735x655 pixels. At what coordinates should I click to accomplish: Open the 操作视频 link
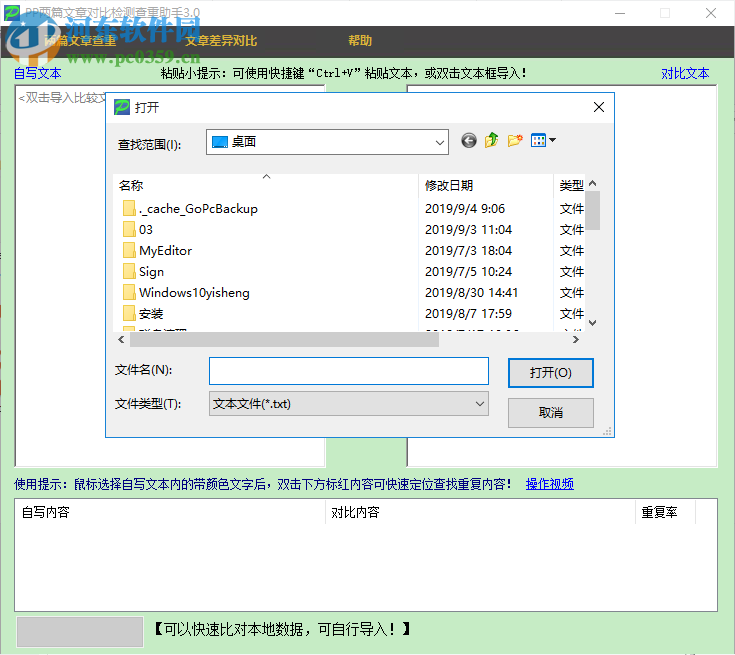(549, 483)
